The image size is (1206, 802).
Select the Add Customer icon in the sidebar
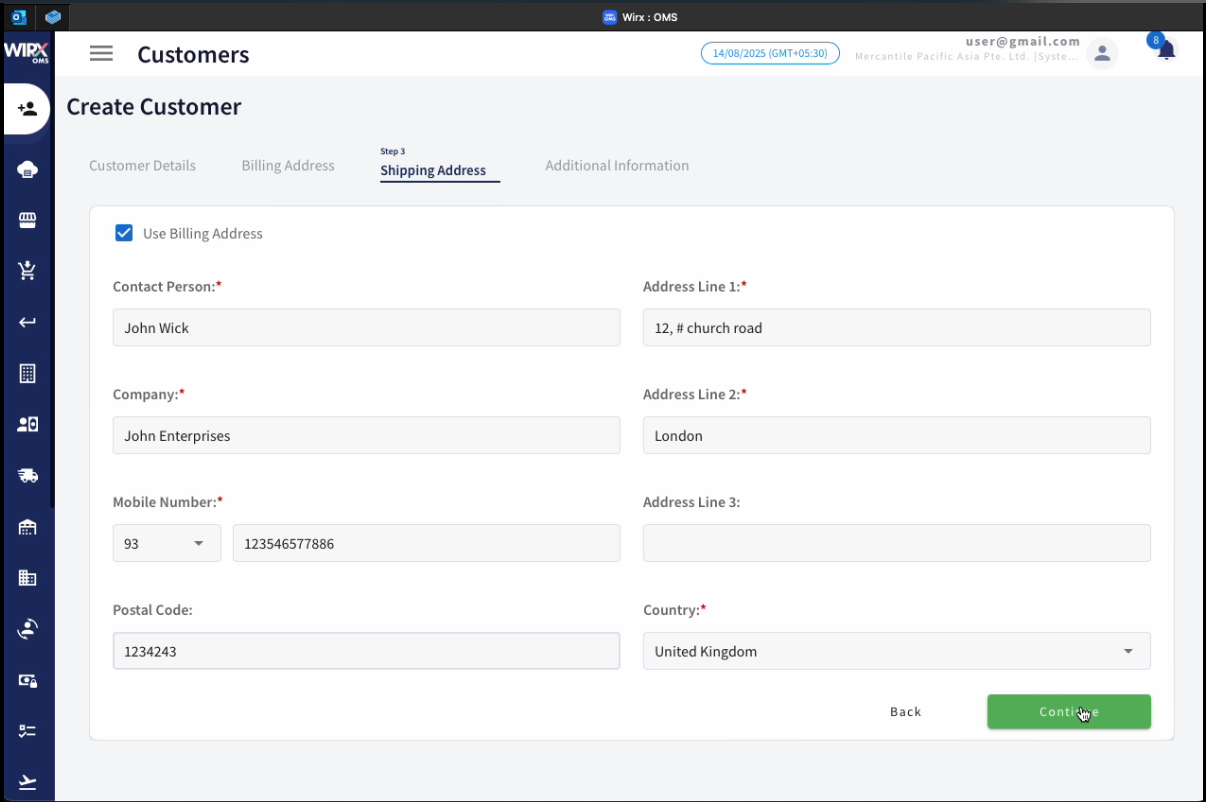pyautogui.click(x=27, y=109)
